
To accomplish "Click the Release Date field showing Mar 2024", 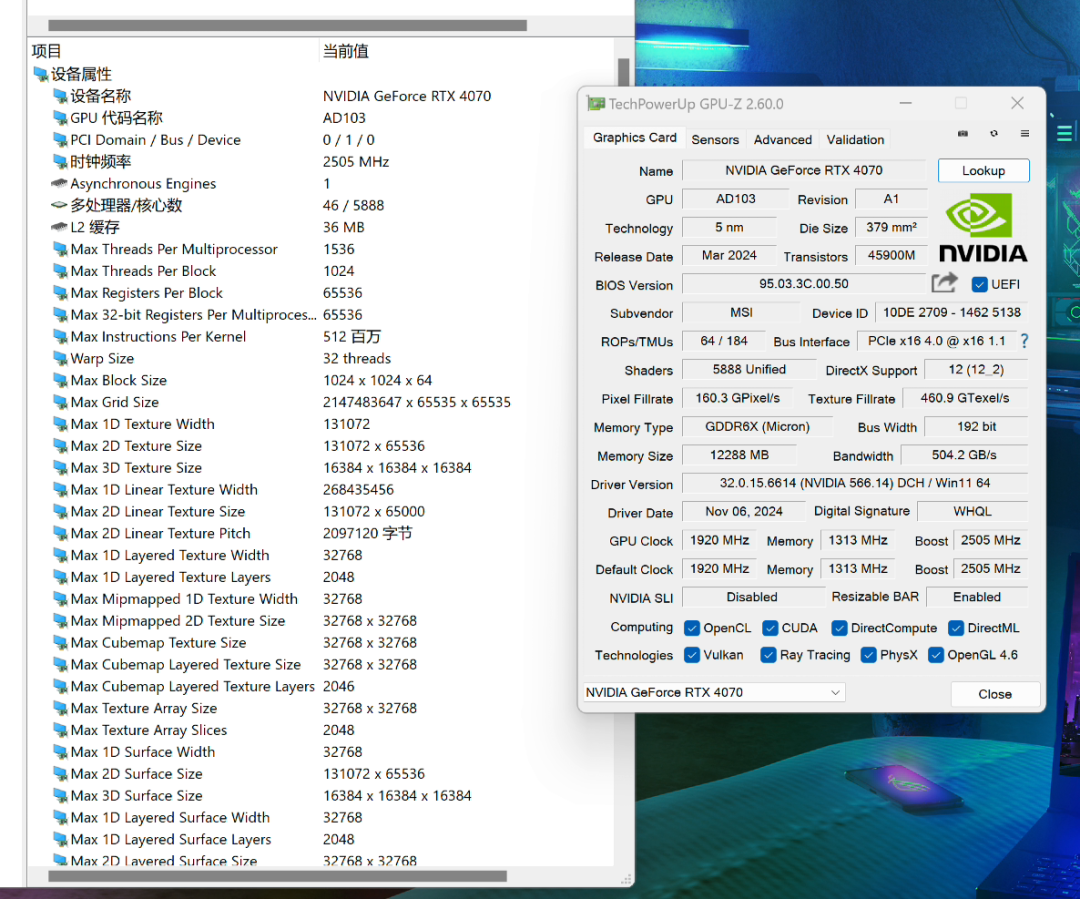I will 729,256.
